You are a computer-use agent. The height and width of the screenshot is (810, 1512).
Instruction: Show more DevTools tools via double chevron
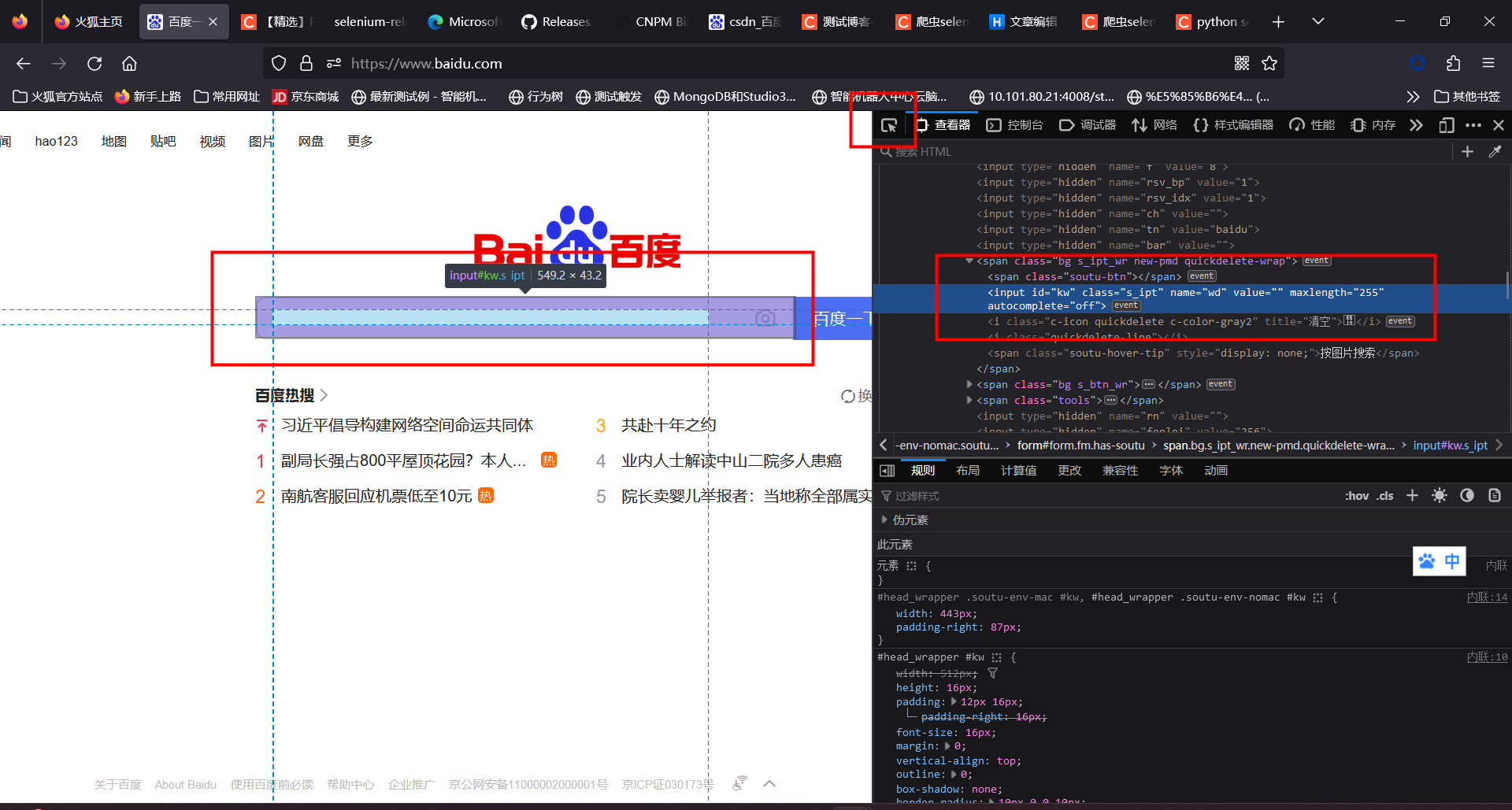[1416, 125]
